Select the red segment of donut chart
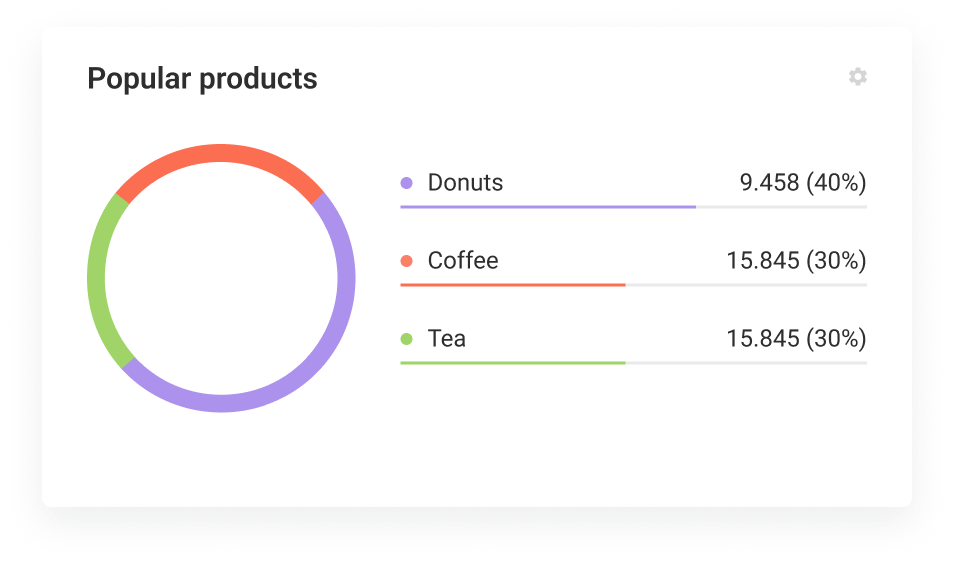Screen dimensions: 954x564 pos(221,153)
